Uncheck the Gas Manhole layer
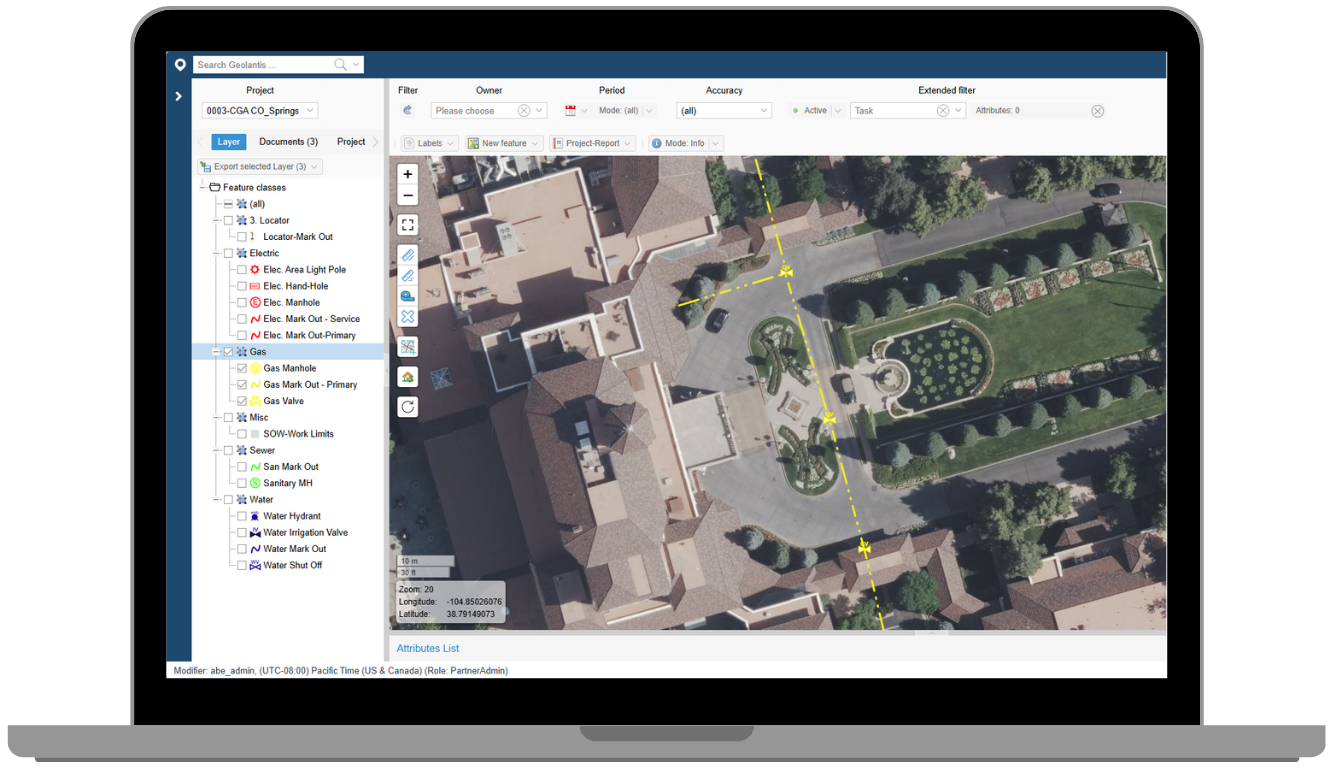1333x768 pixels. (242, 368)
